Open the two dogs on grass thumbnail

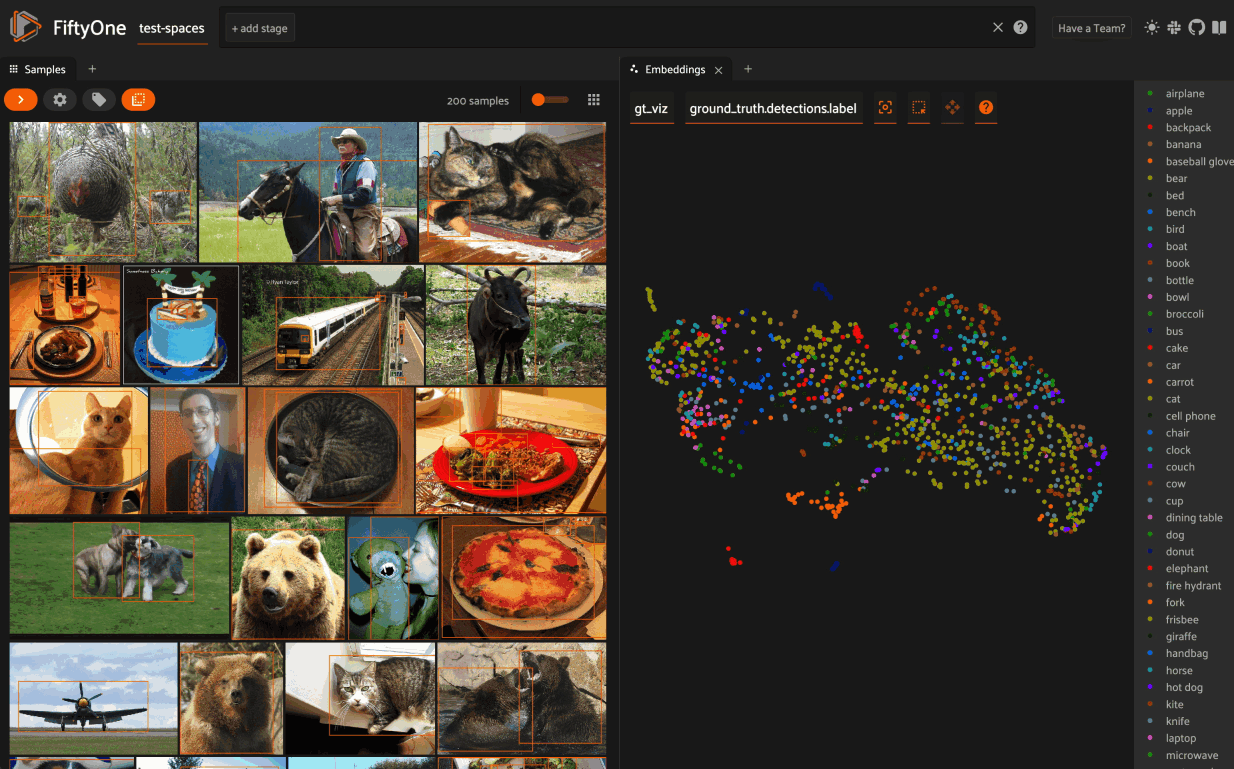(x=120, y=578)
